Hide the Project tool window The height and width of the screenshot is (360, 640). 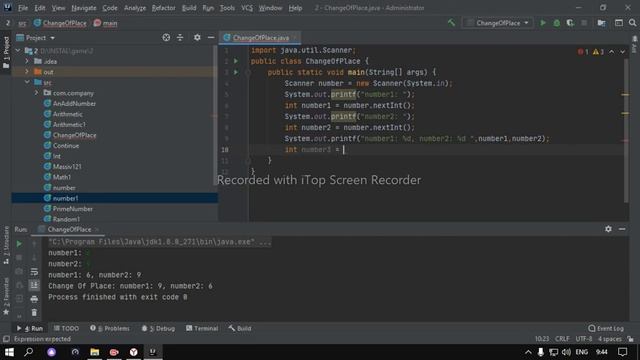pyautogui.click(x=211, y=38)
